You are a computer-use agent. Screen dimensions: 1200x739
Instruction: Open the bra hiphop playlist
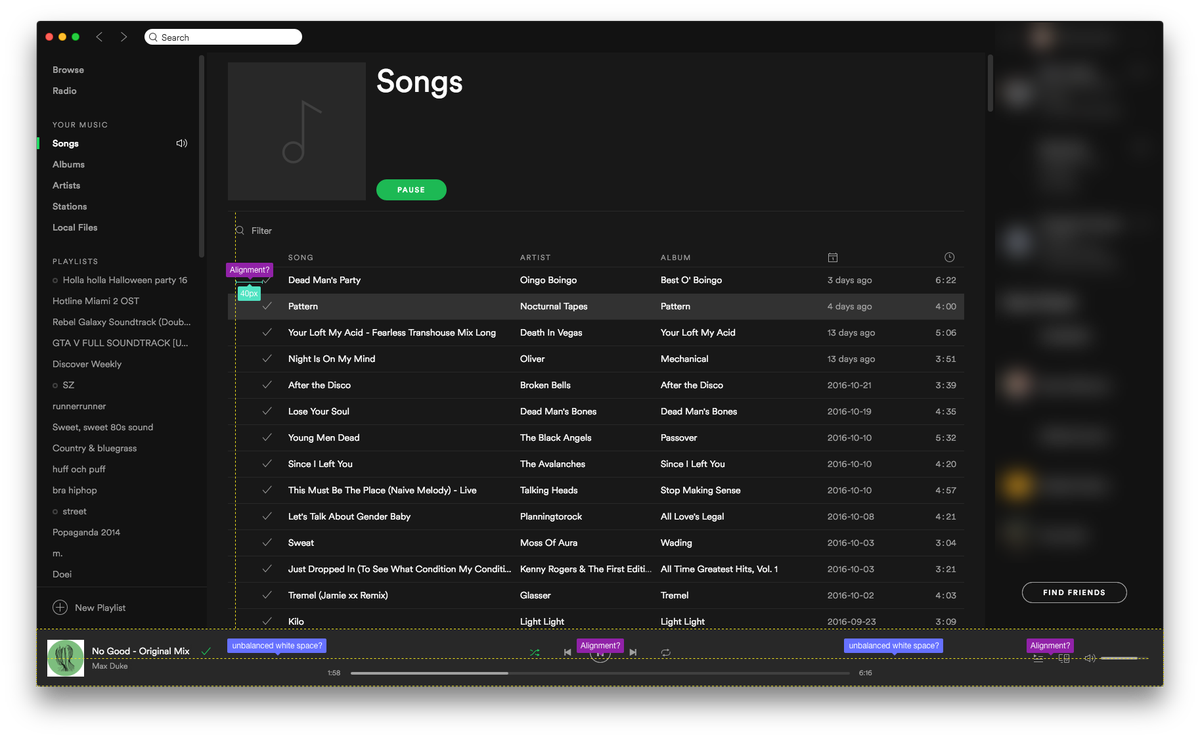point(75,490)
